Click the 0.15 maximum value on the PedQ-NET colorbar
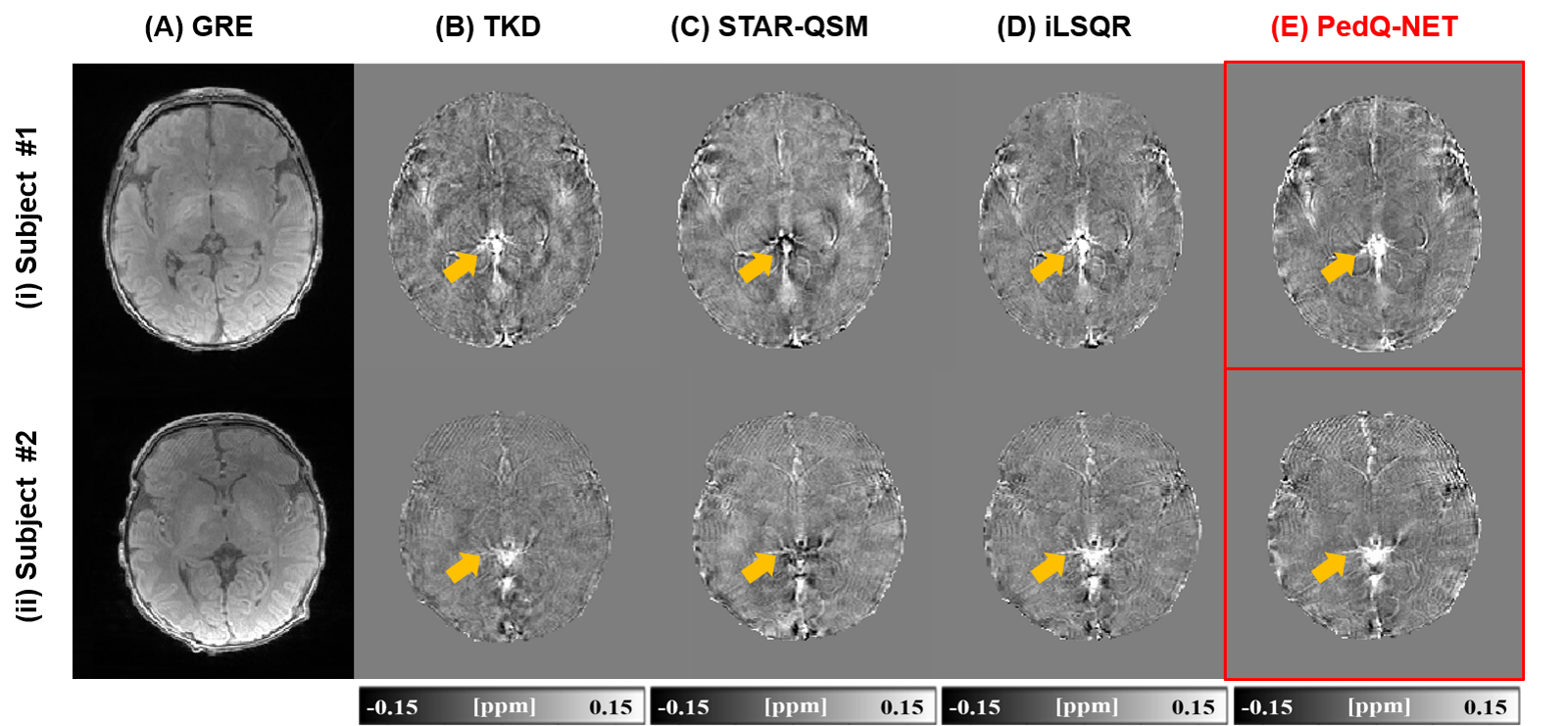Viewport: 1568px width, 726px height. coord(1485,707)
